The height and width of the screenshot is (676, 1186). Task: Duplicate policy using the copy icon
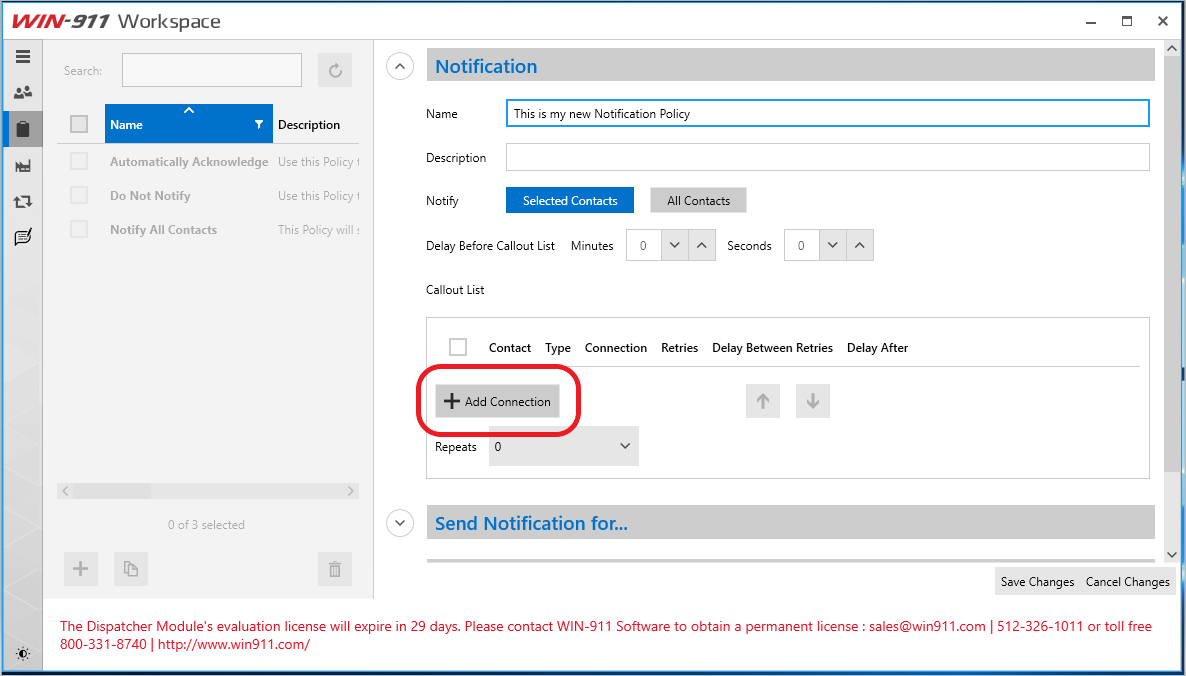pos(131,569)
